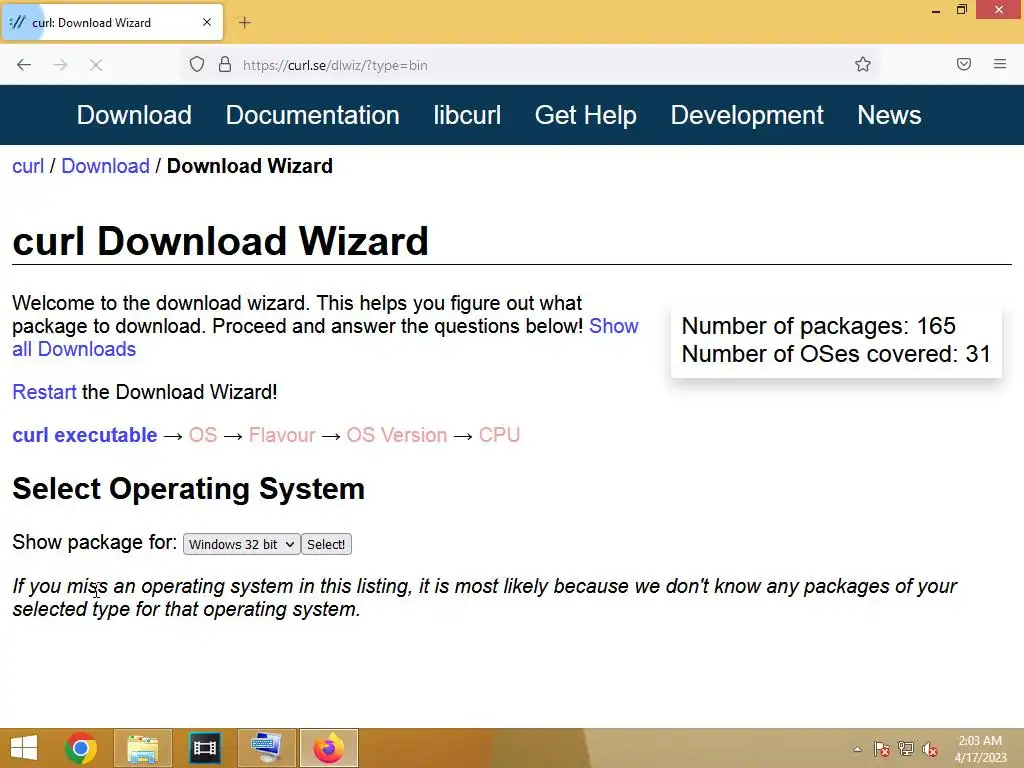Open the Get Help navigation item

(x=585, y=115)
